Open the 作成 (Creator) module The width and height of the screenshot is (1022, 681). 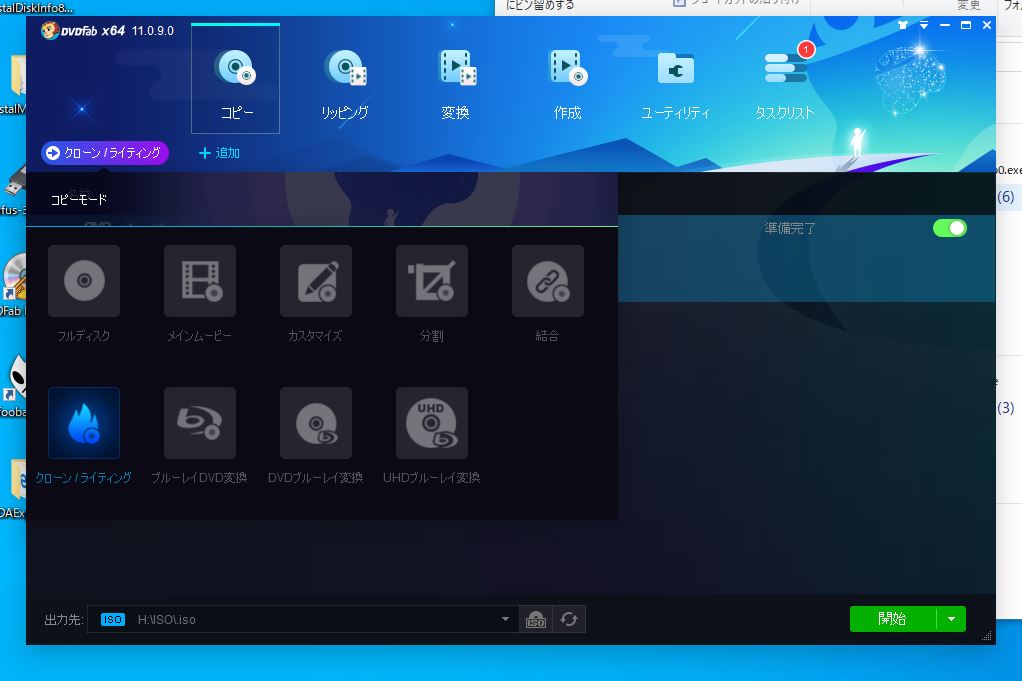click(567, 84)
